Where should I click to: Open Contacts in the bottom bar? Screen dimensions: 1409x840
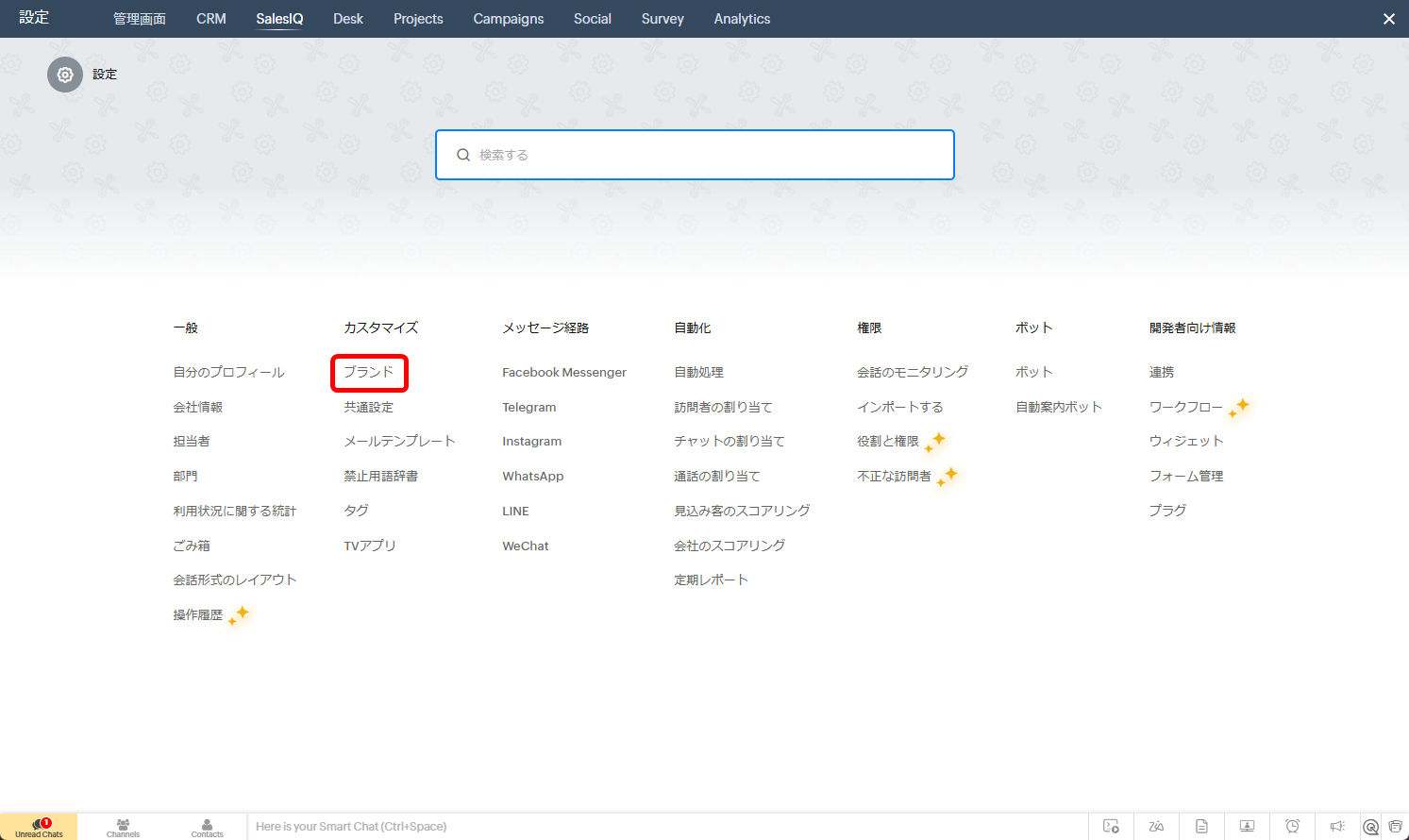[208, 827]
